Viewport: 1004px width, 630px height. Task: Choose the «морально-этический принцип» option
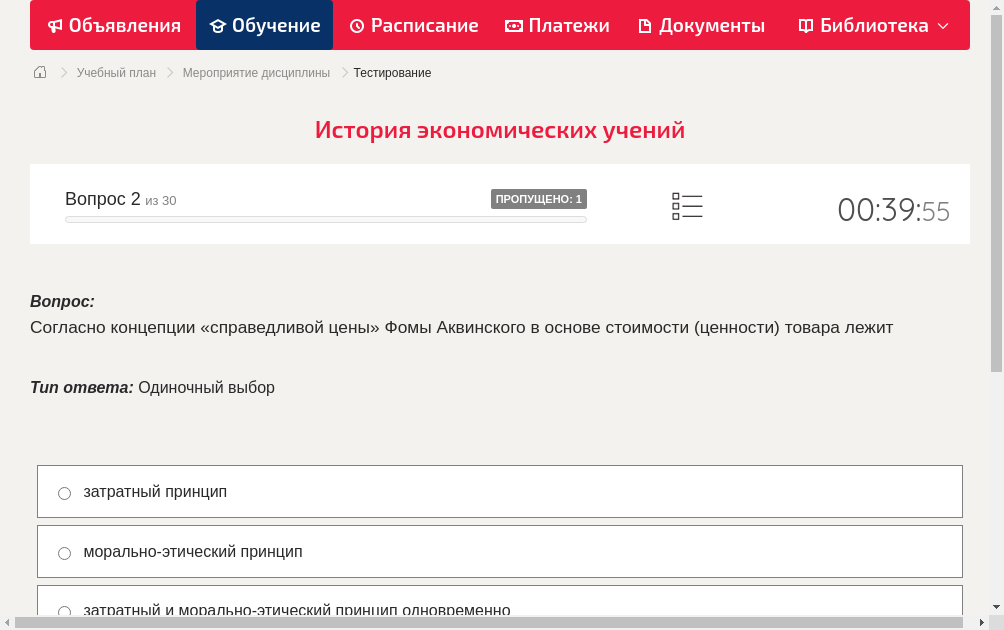(65, 553)
